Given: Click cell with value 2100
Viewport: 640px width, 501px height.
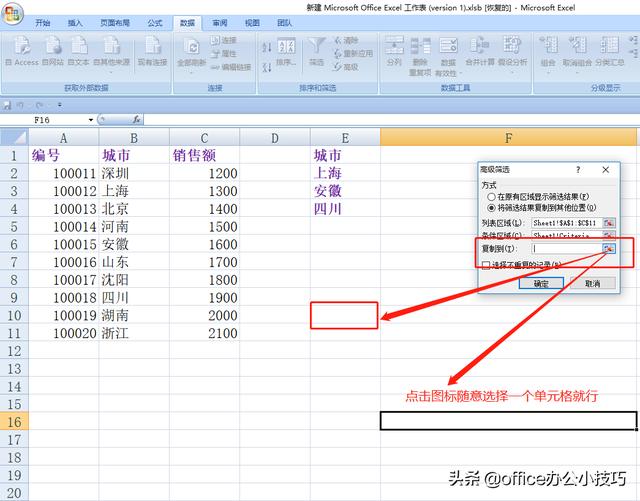Looking at the screenshot, I should pyautogui.click(x=204, y=333).
